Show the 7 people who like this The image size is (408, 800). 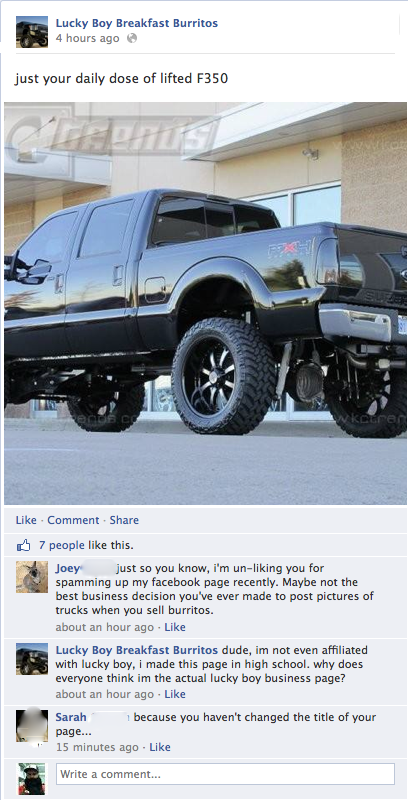pos(62,545)
